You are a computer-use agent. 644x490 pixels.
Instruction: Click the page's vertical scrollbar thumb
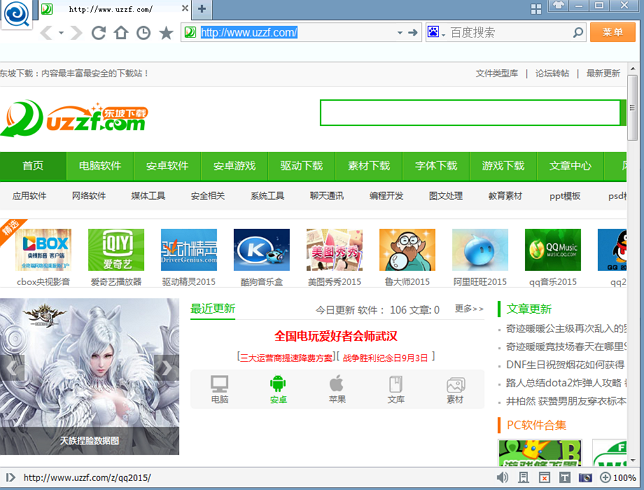(632, 108)
